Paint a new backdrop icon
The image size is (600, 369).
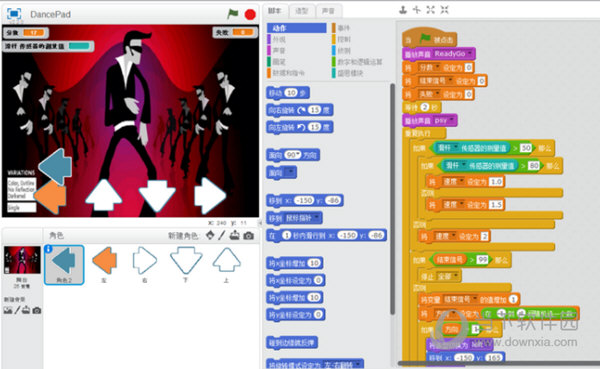(x=17, y=310)
